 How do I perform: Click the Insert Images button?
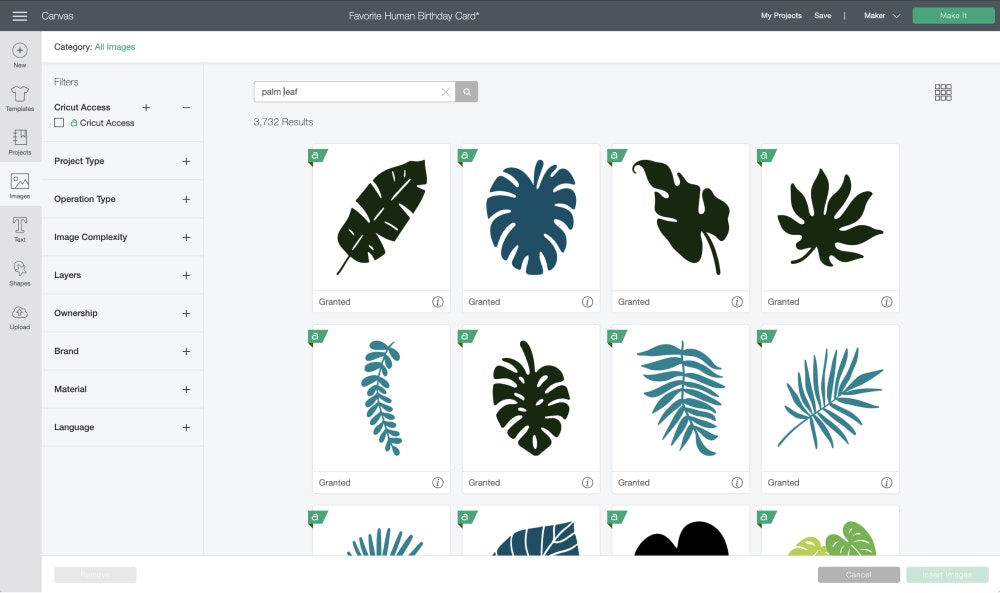tap(947, 575)
